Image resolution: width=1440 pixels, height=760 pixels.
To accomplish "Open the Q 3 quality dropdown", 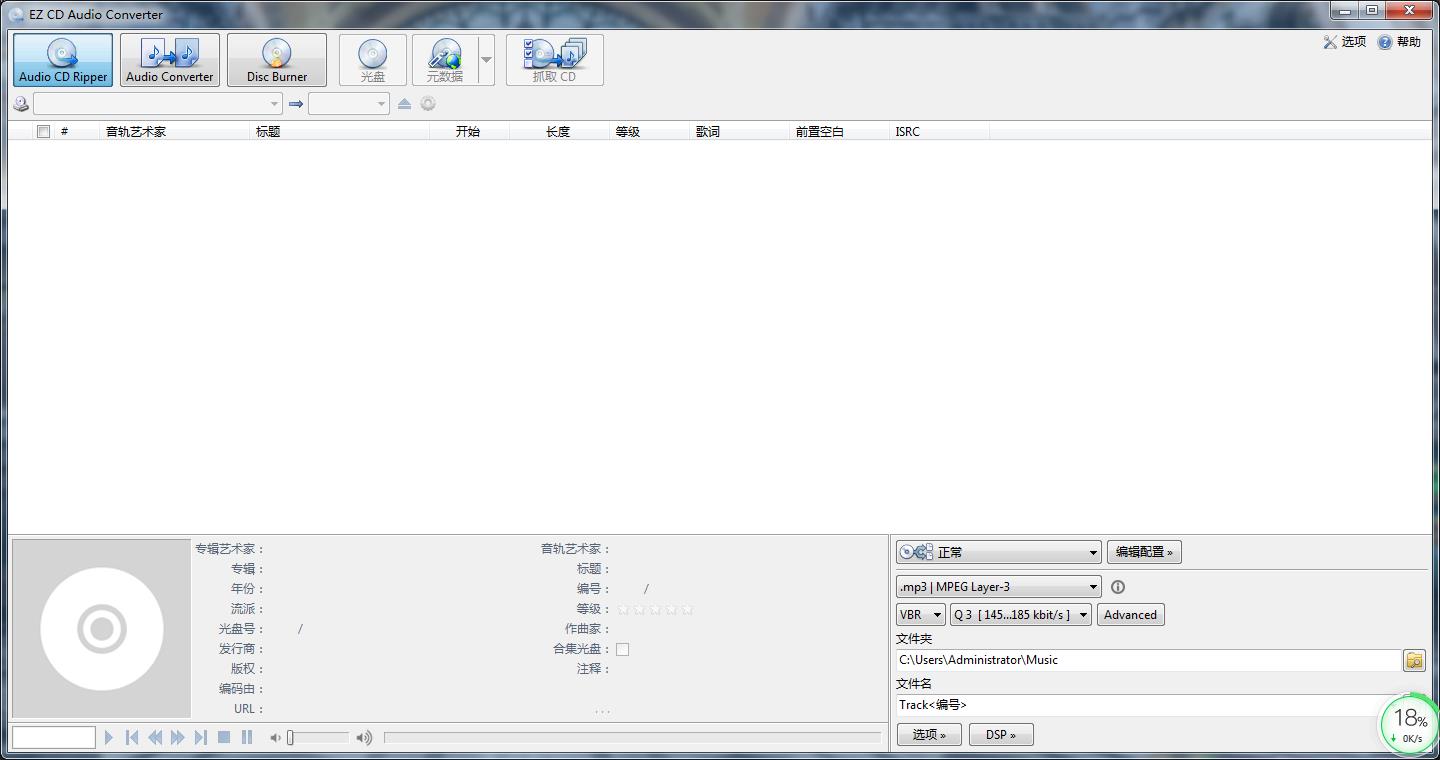I will pos(1021,615).
